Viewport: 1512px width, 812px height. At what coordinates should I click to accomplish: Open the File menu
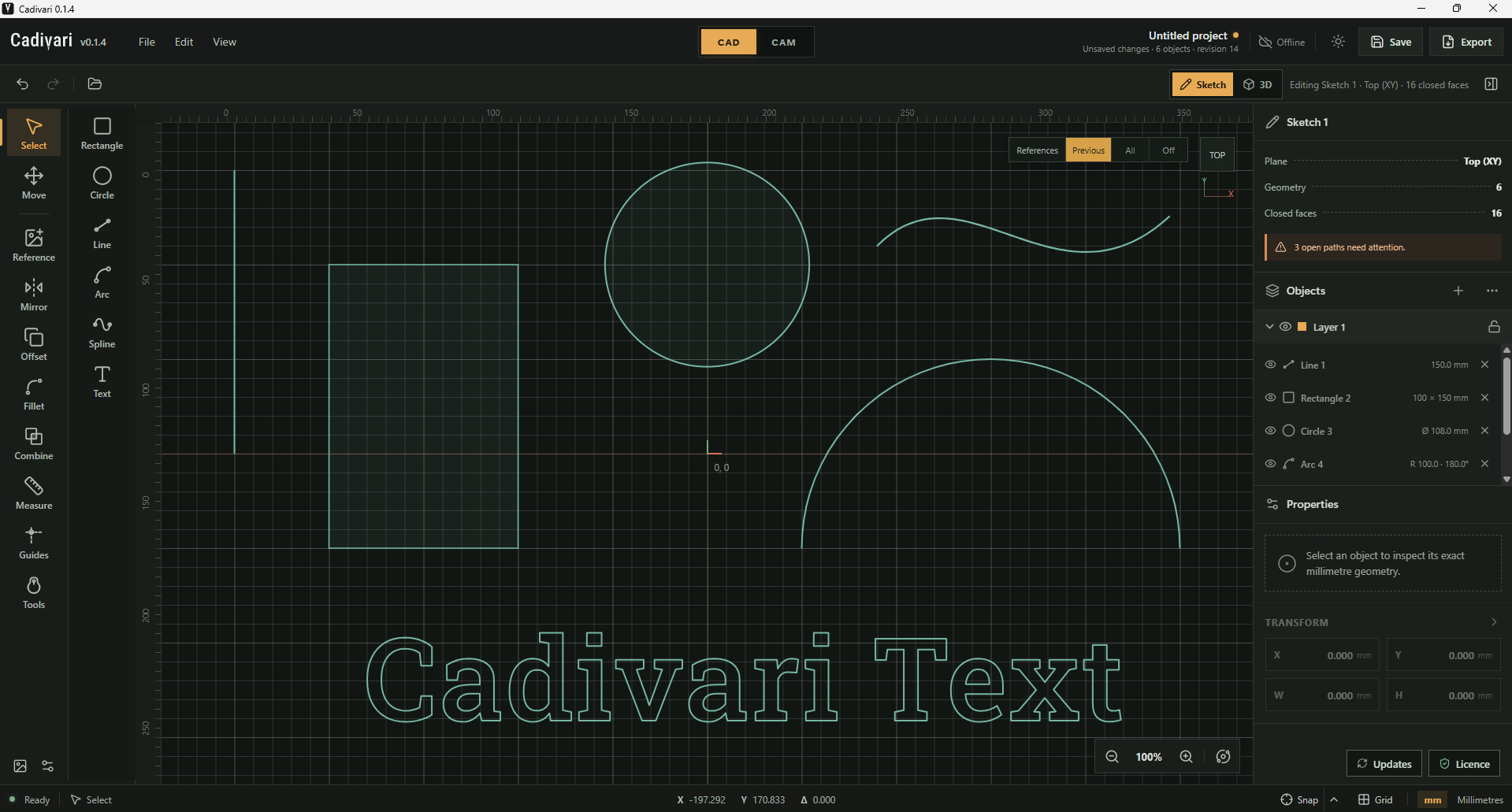tap(147, 42)
